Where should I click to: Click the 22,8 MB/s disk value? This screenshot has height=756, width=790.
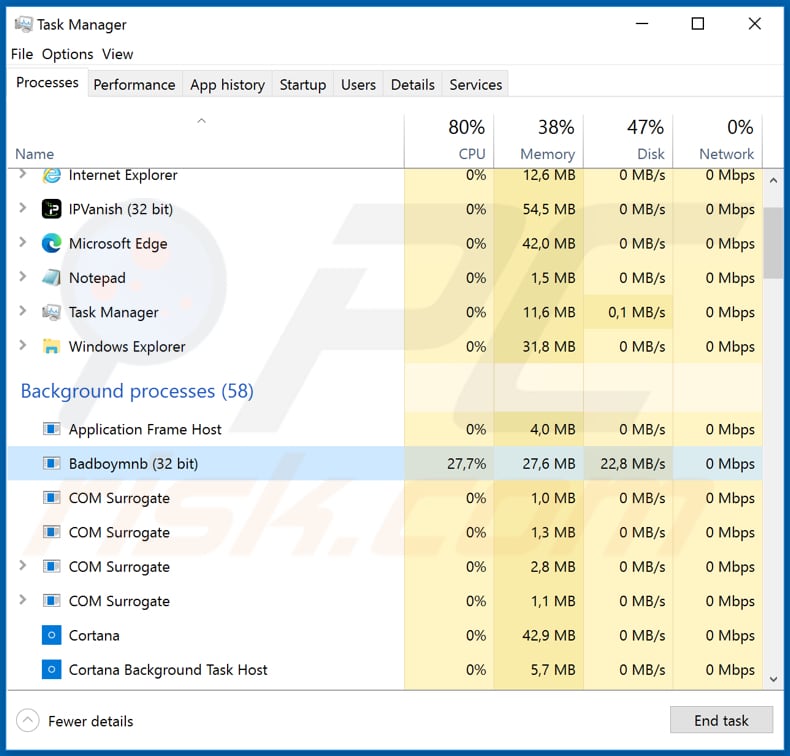[x=632, y=463]
